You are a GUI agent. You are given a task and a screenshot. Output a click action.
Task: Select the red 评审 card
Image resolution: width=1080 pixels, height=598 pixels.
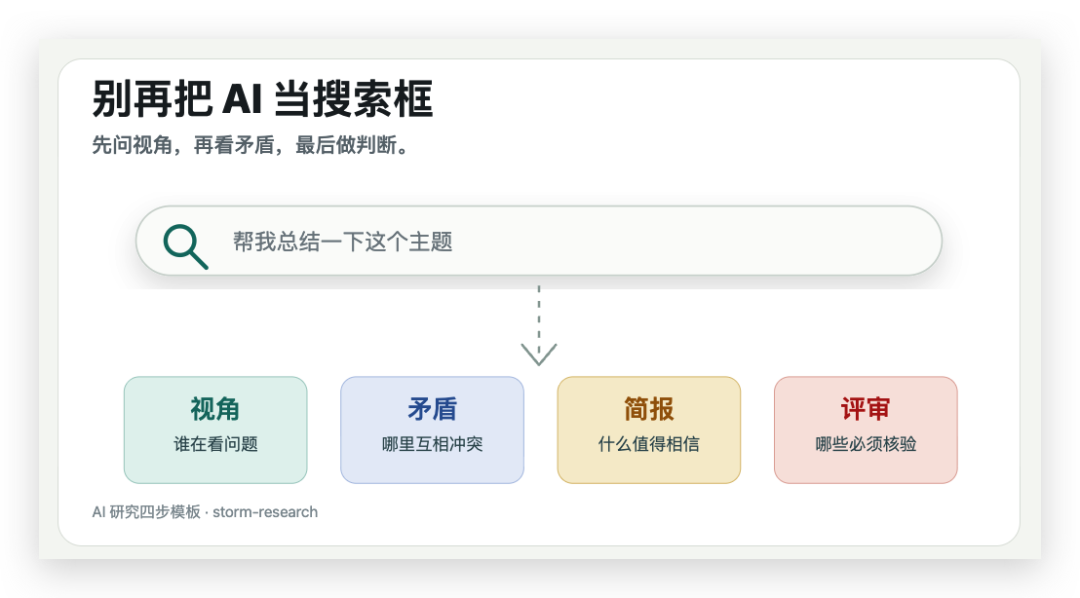(x=866, y=430)
